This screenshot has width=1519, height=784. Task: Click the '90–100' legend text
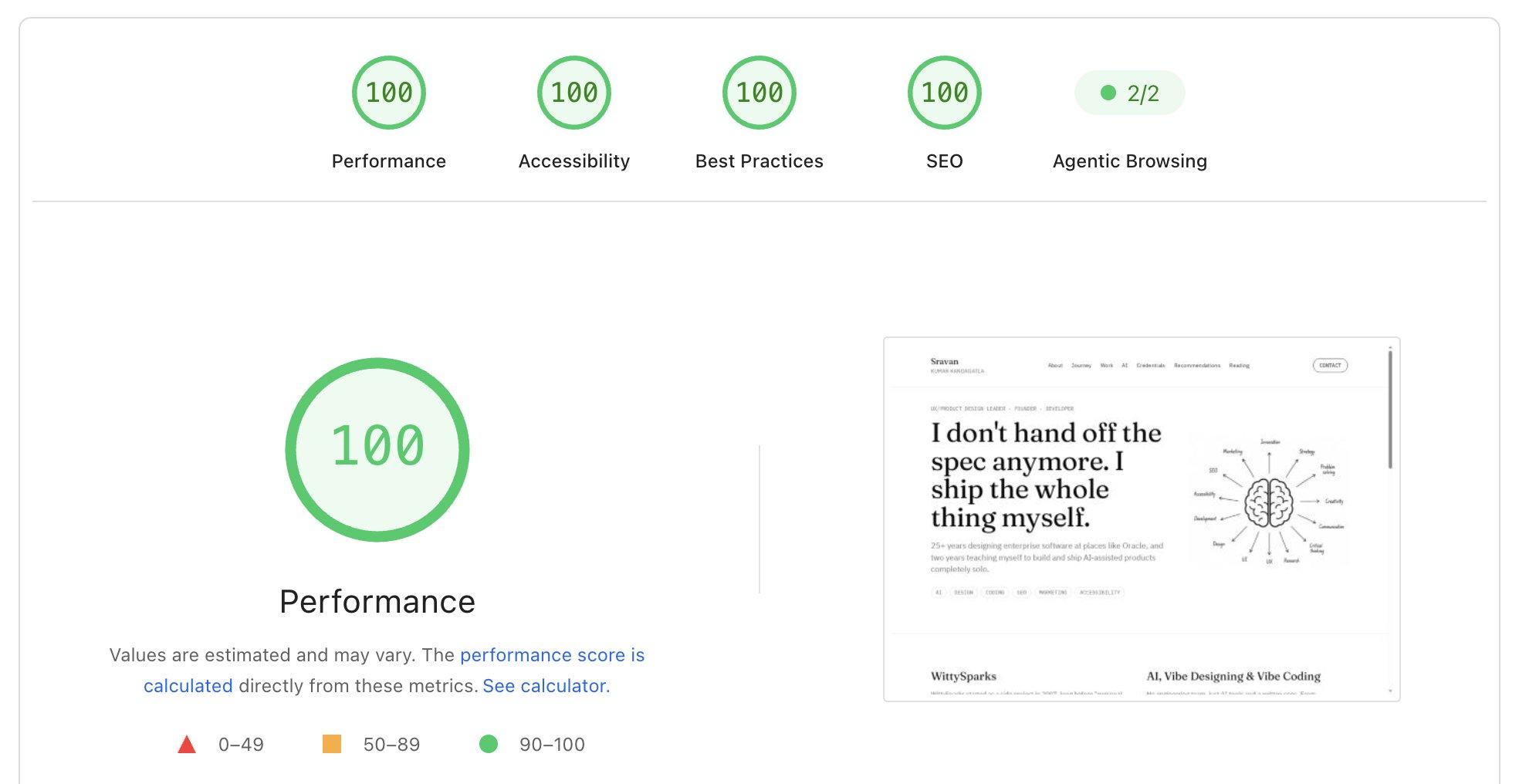click(x=552, y=745)
